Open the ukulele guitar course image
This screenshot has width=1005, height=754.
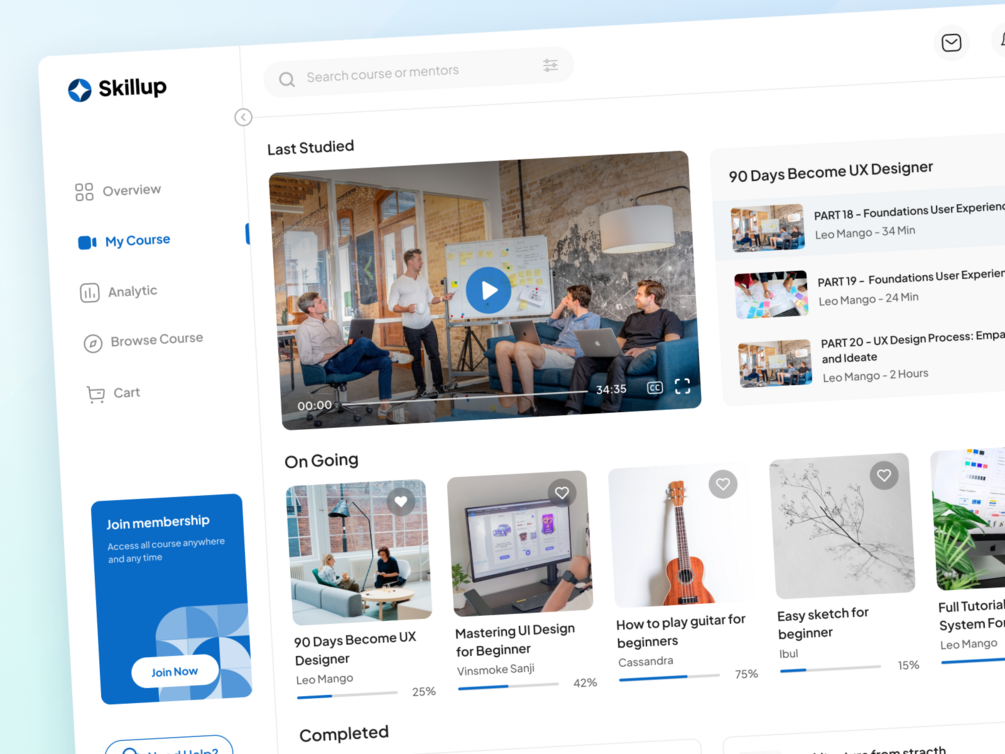(681, 535)
